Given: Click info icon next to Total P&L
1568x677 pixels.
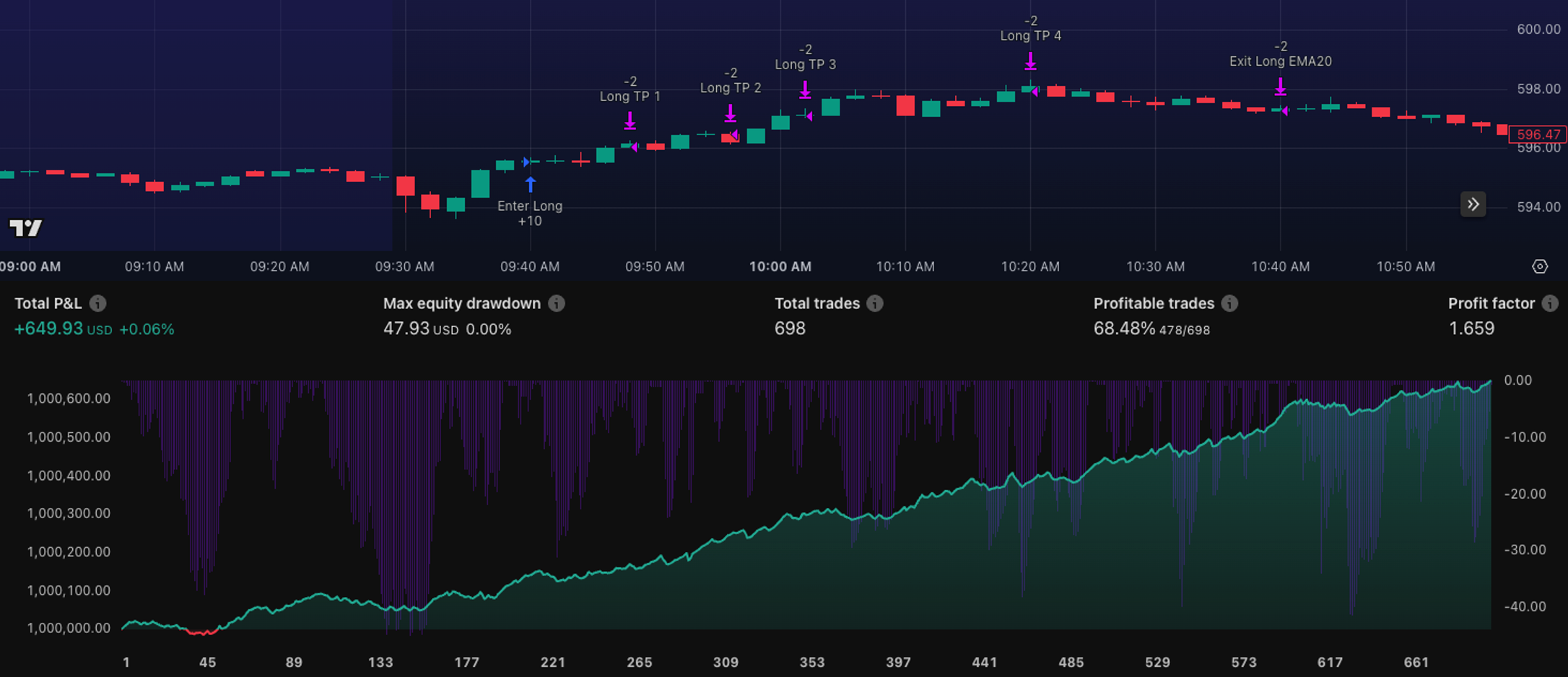Looking at the screenshot, I should pyautogui.click(x=98, y=304).
